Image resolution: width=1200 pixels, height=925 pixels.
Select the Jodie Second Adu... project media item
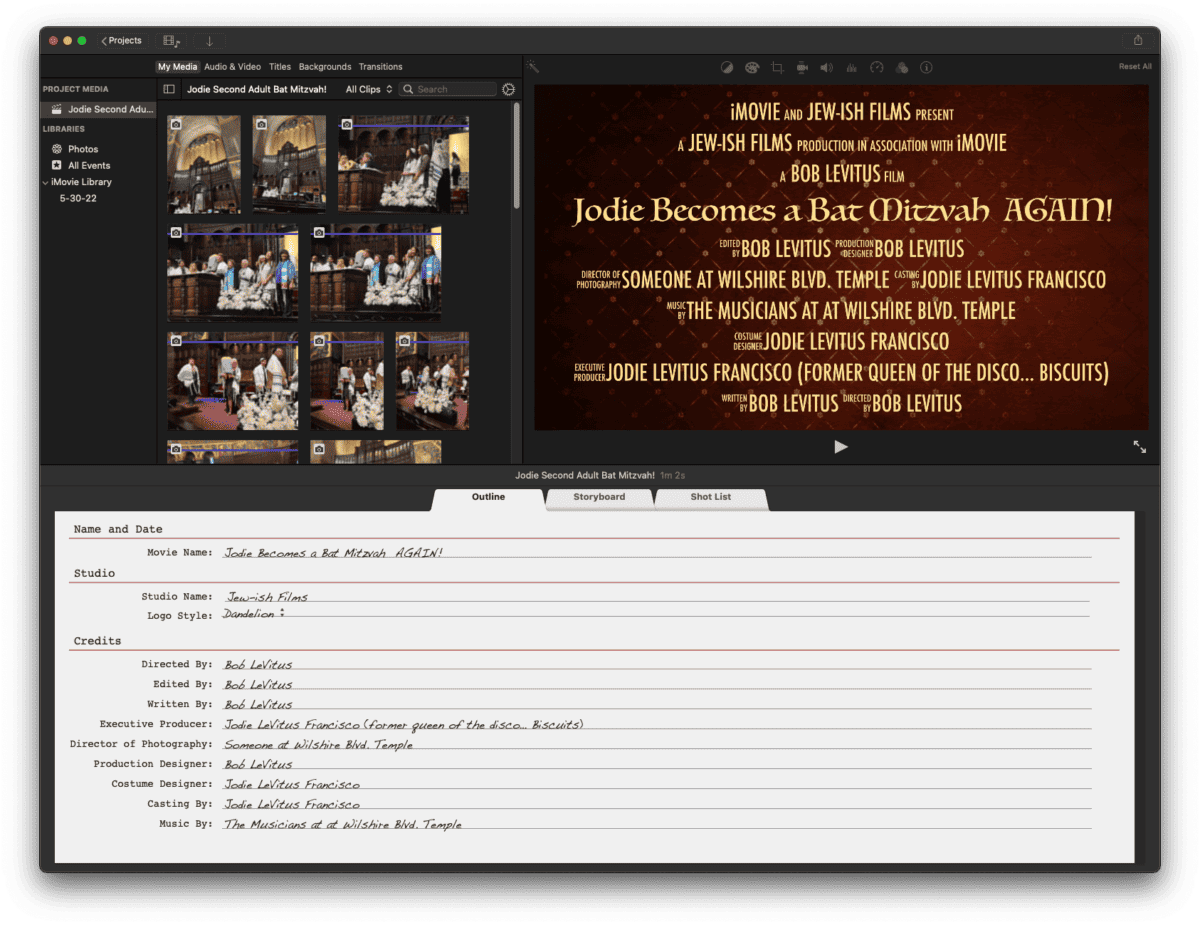click(x=98, y=109)
